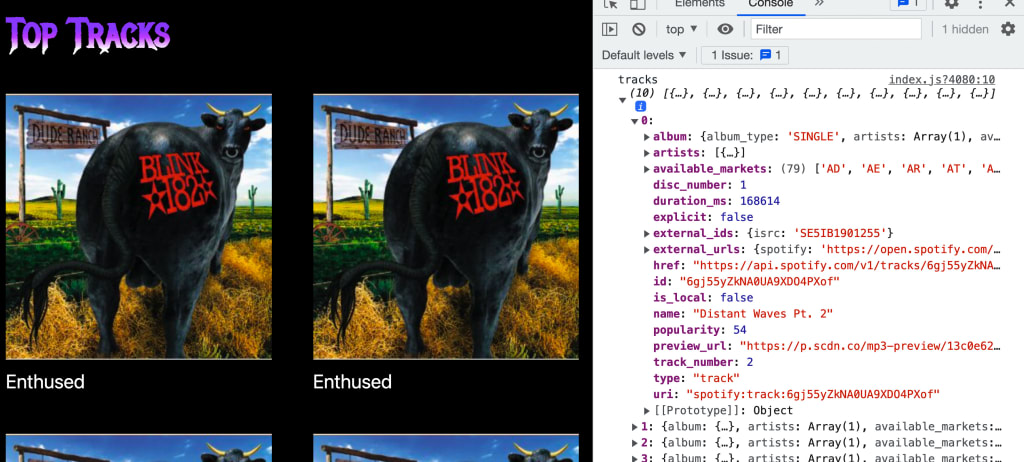The height and width of the screenshot is (462, 1024).
Task: Expand the external_urls property
Action: 647,250
